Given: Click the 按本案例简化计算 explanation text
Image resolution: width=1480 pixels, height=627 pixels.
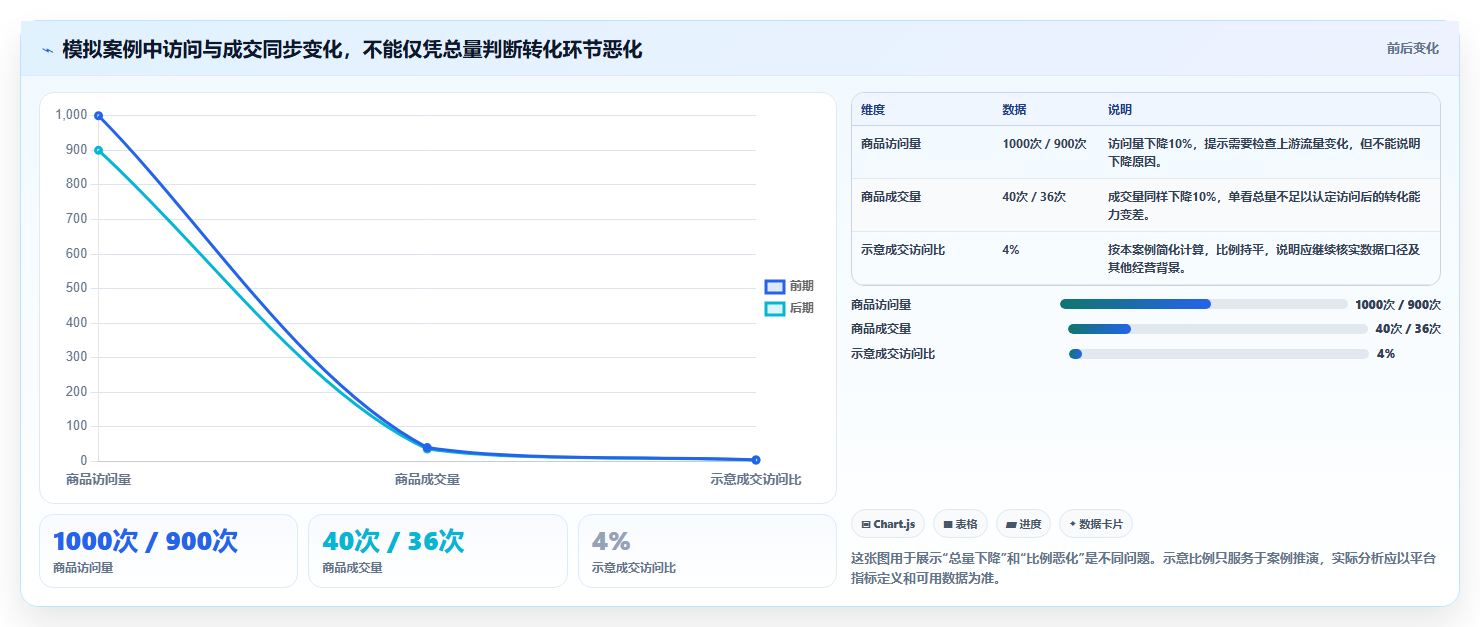Looking at the screenshot, I should (x=1264, y=258).
